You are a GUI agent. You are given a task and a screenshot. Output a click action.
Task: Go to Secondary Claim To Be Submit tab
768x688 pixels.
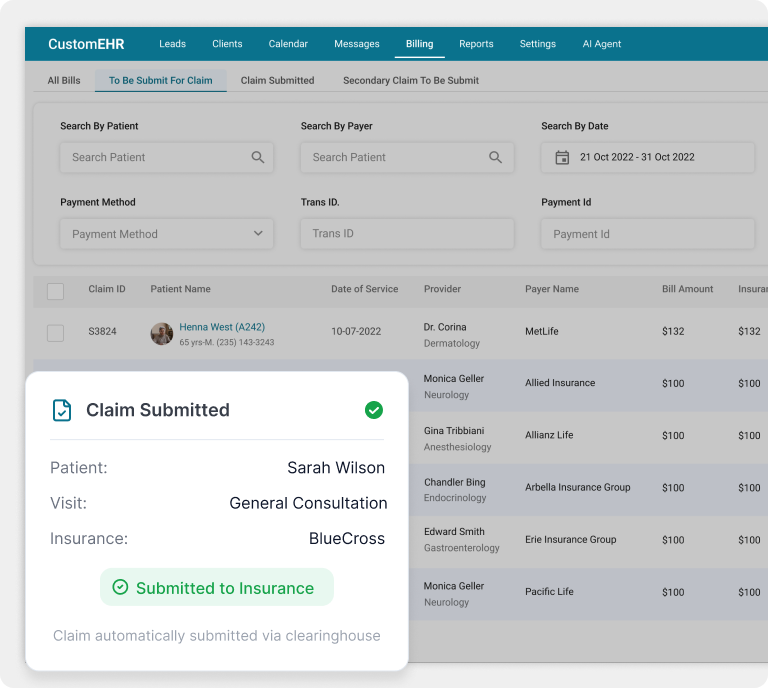point(410,80)
